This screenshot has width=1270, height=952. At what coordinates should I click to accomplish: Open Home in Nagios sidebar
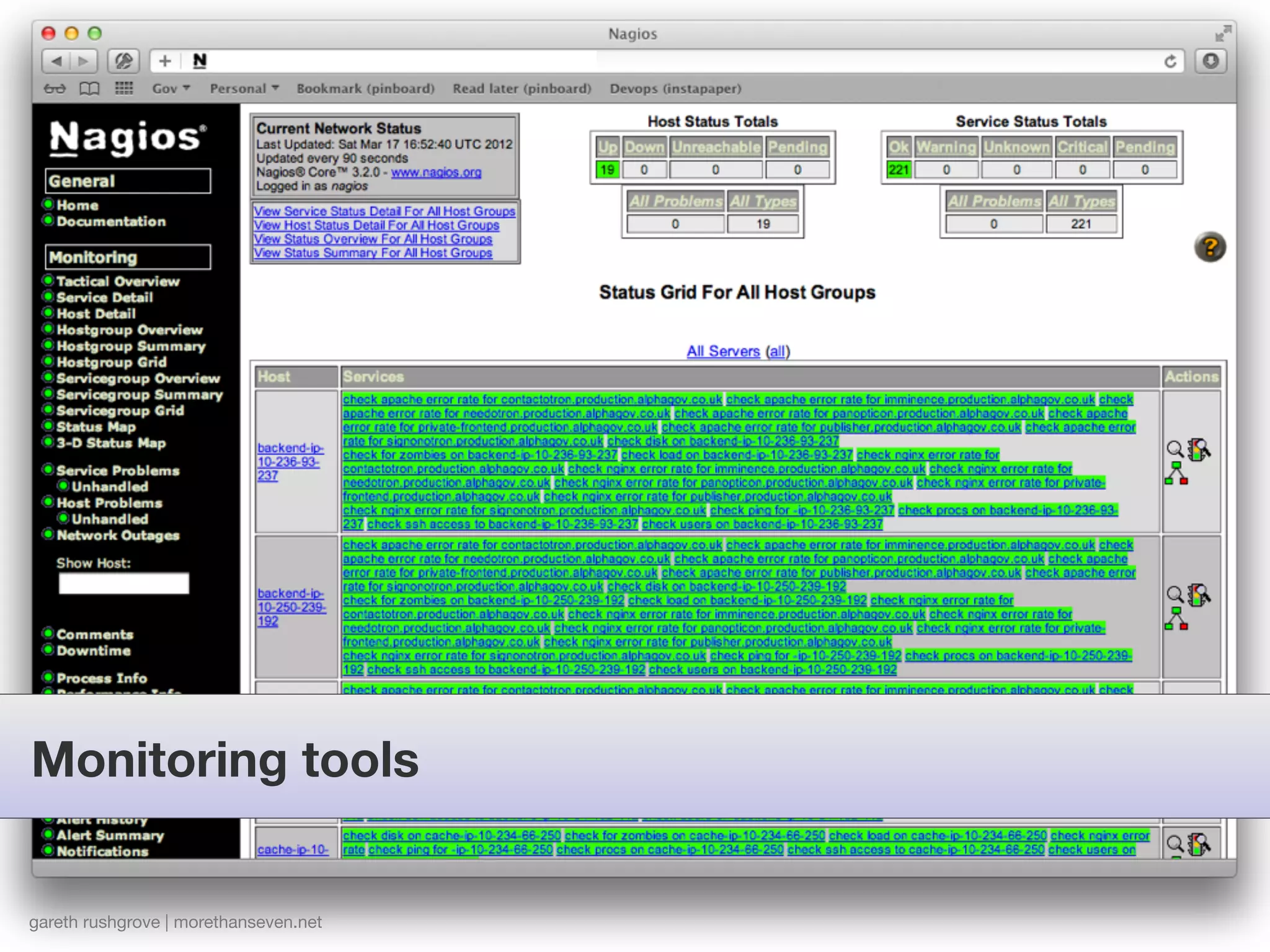pyautogui.click(x=77, y=205)
